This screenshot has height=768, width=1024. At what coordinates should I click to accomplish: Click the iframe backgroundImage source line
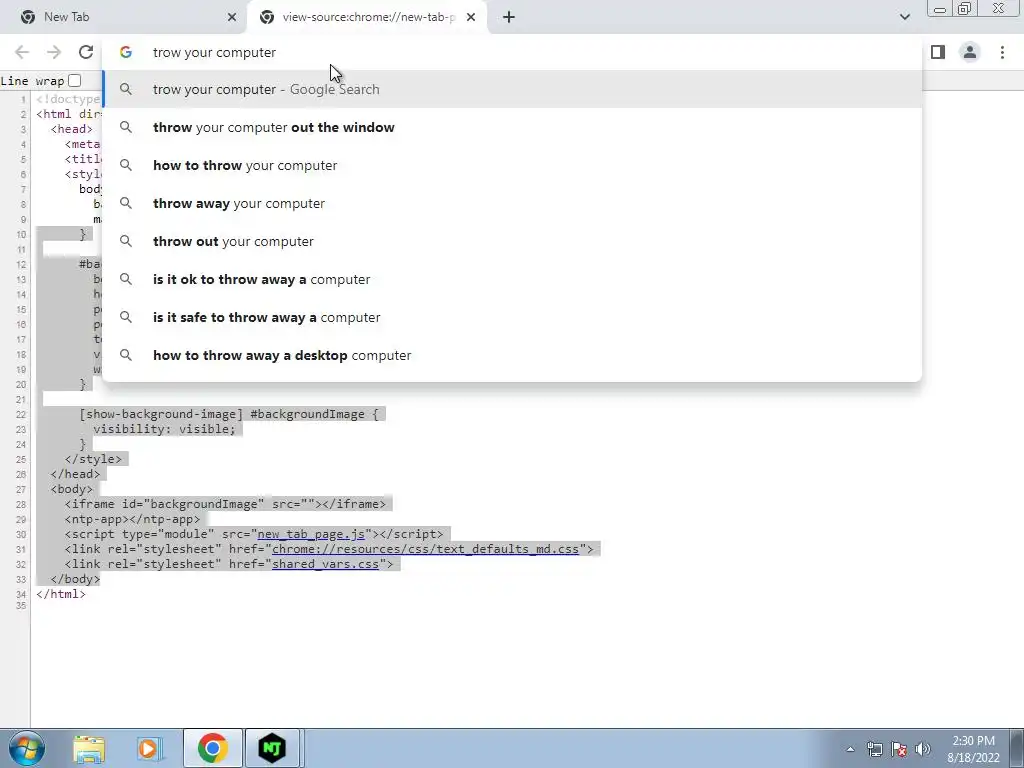(225, 504)
